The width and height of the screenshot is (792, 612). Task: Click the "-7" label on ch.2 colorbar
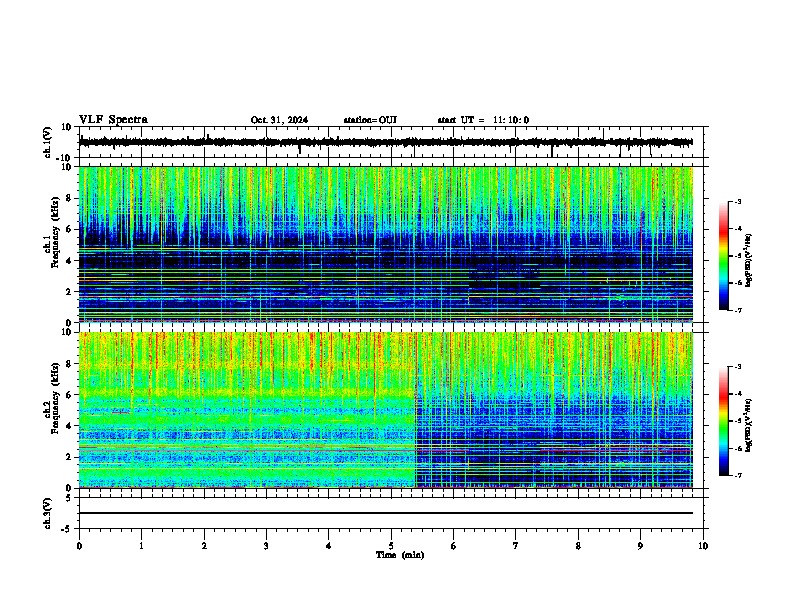coord(737,475)
